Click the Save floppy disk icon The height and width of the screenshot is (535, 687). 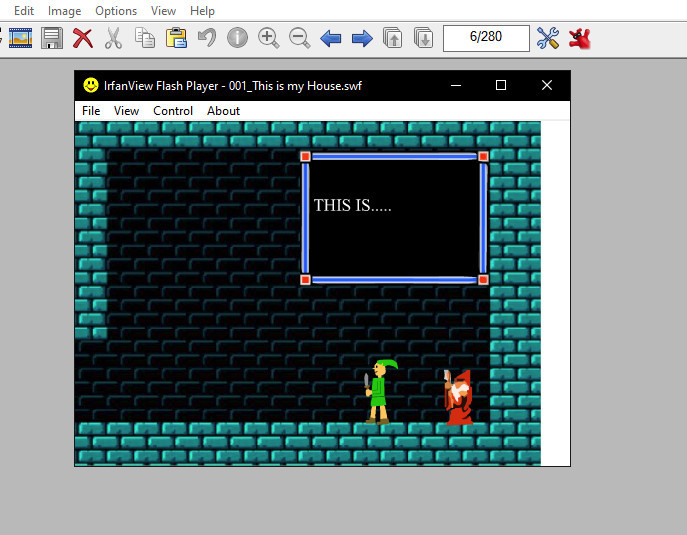click(52, 38)
